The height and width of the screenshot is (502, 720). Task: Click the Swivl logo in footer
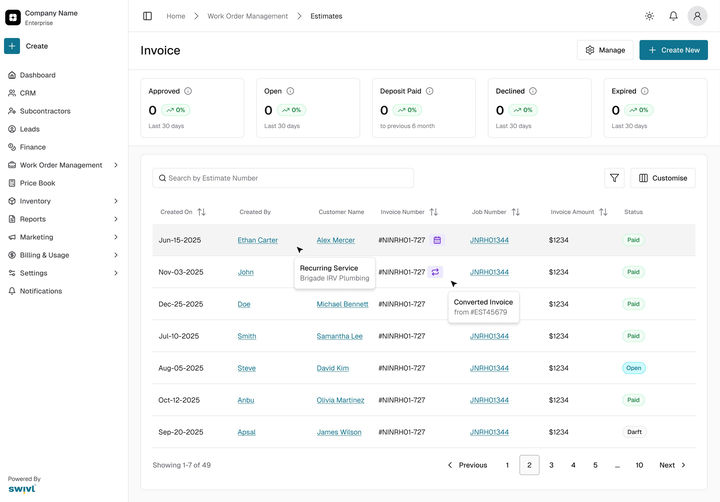click(22, 489)
